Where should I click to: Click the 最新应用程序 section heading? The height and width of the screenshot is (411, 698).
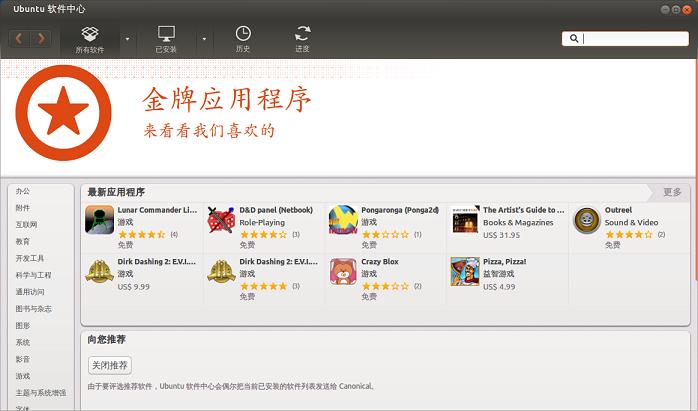116,192
